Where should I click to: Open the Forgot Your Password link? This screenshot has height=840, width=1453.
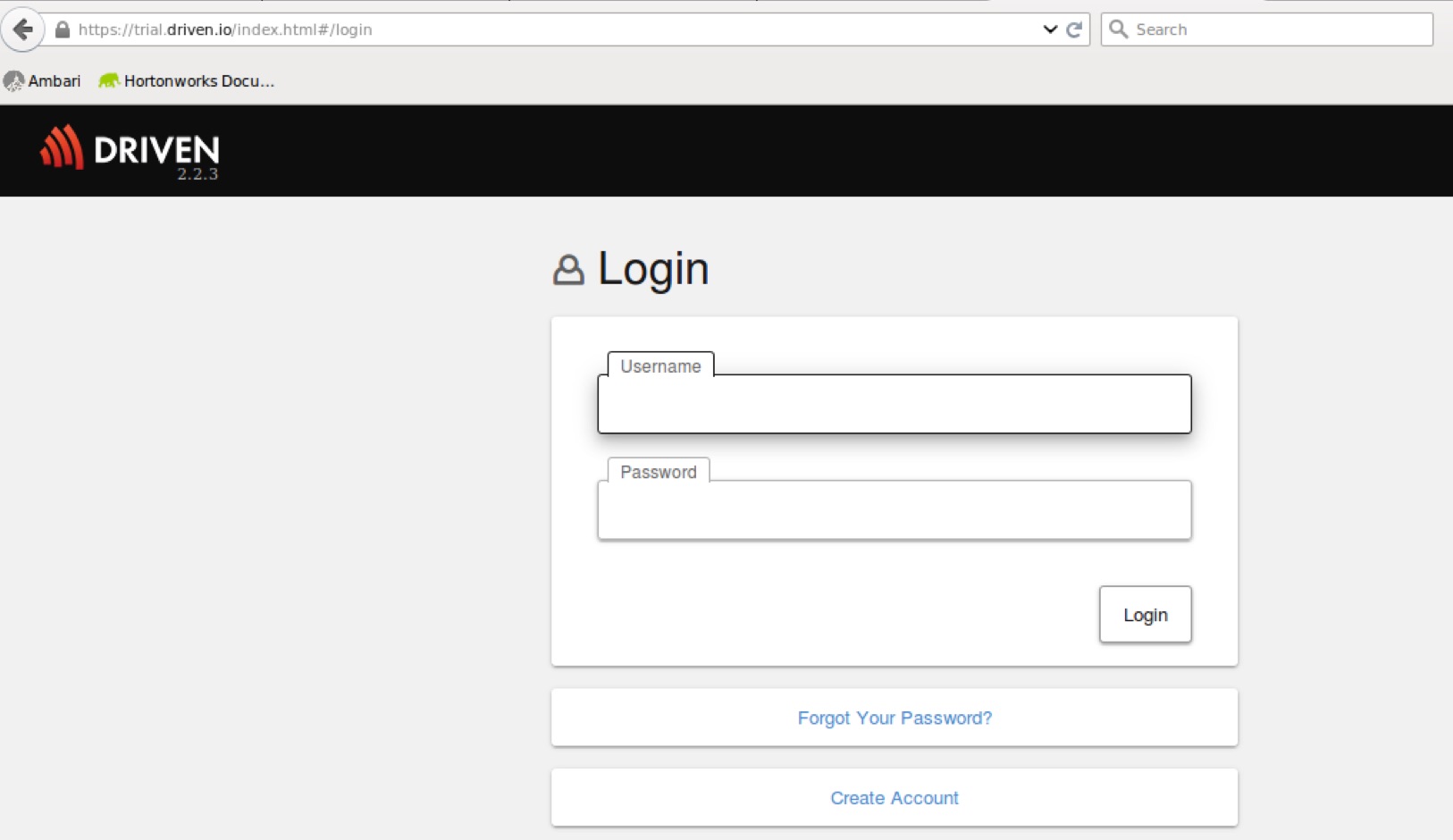click(894, 717)
